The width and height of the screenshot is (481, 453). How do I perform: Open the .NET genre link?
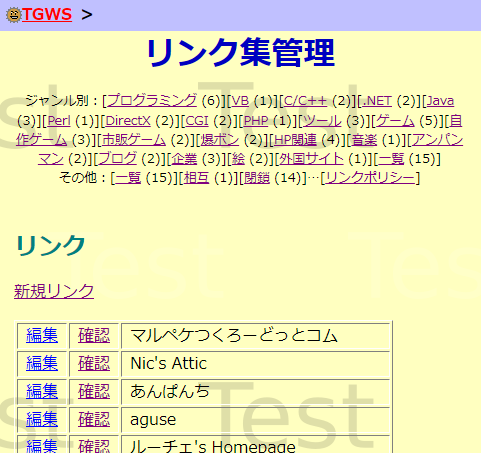click(x=377, y=101)
